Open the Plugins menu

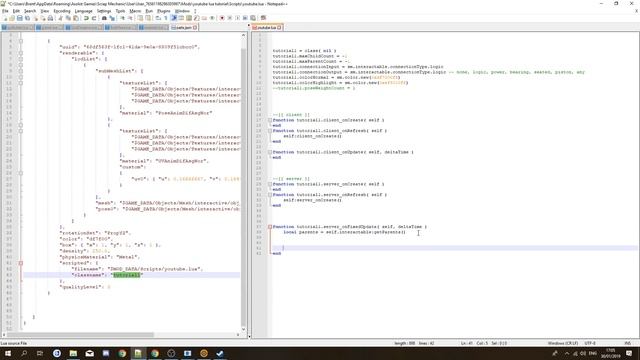(164, 11)
